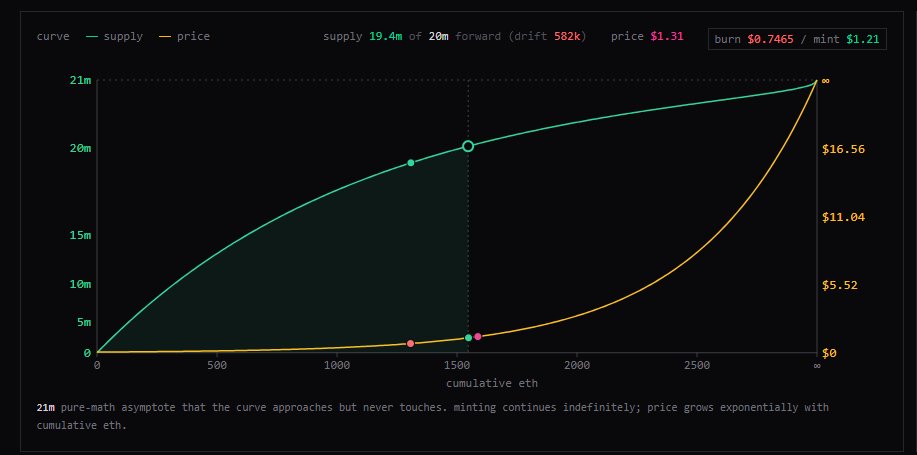Click the burn $0.7465 value
Viewport: 917px width, 455px height.
(770, 39)
